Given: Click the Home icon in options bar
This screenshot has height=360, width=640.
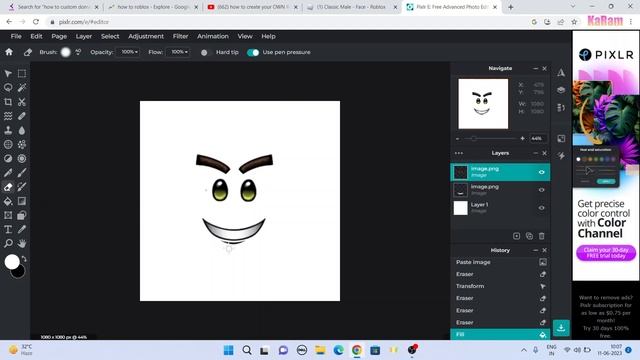Looking at the screenshot, I should (9, 52).
